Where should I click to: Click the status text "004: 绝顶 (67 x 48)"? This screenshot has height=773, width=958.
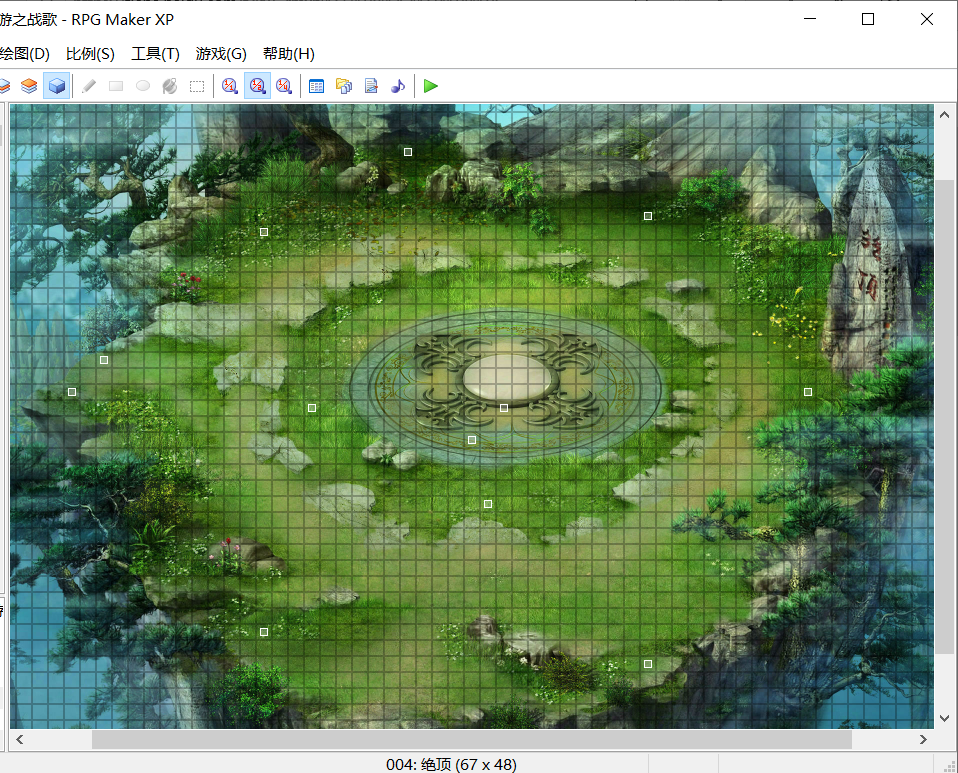pyautogui.click(x=451, y=764)
